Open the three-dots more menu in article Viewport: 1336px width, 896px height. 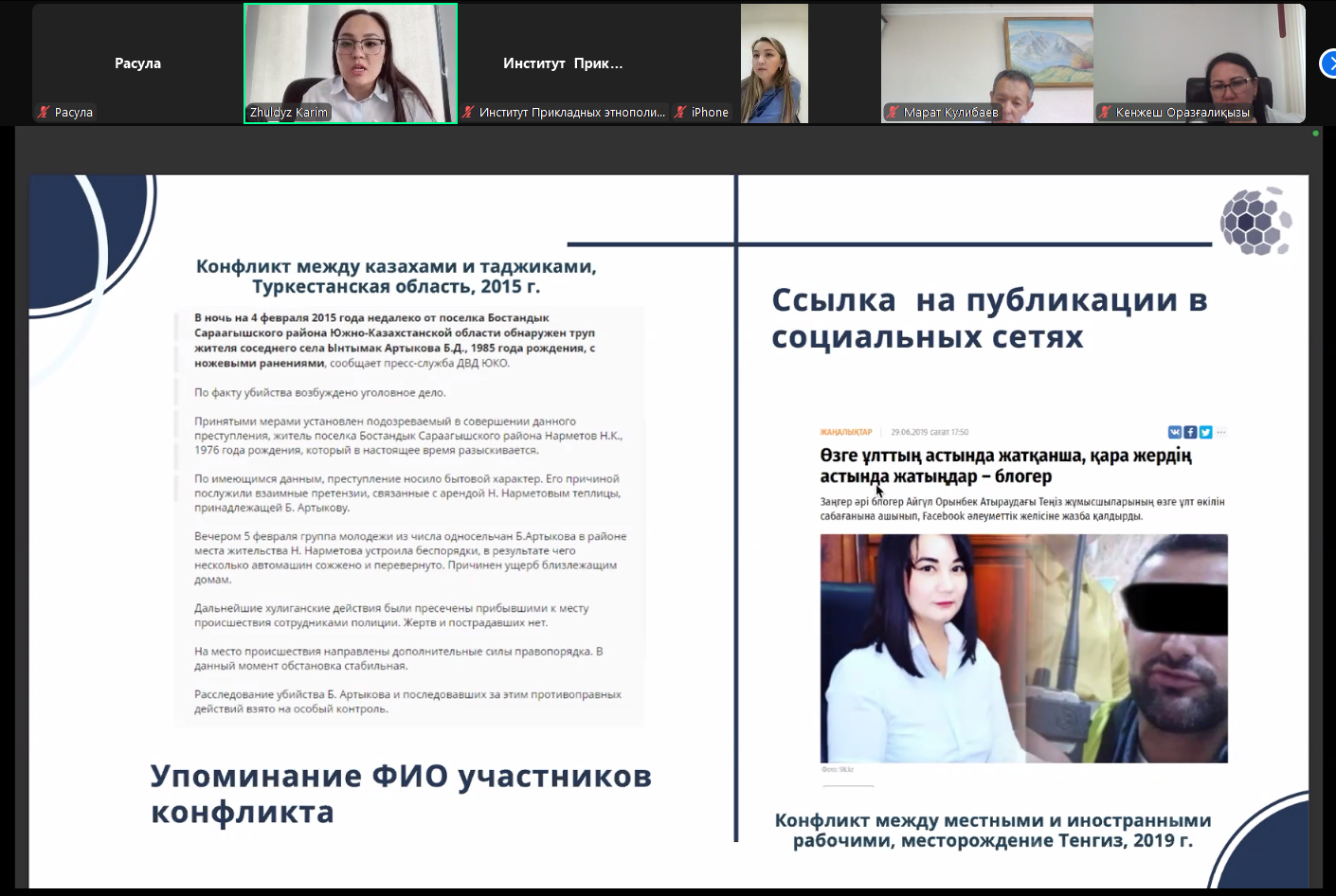coord(1221,432)
